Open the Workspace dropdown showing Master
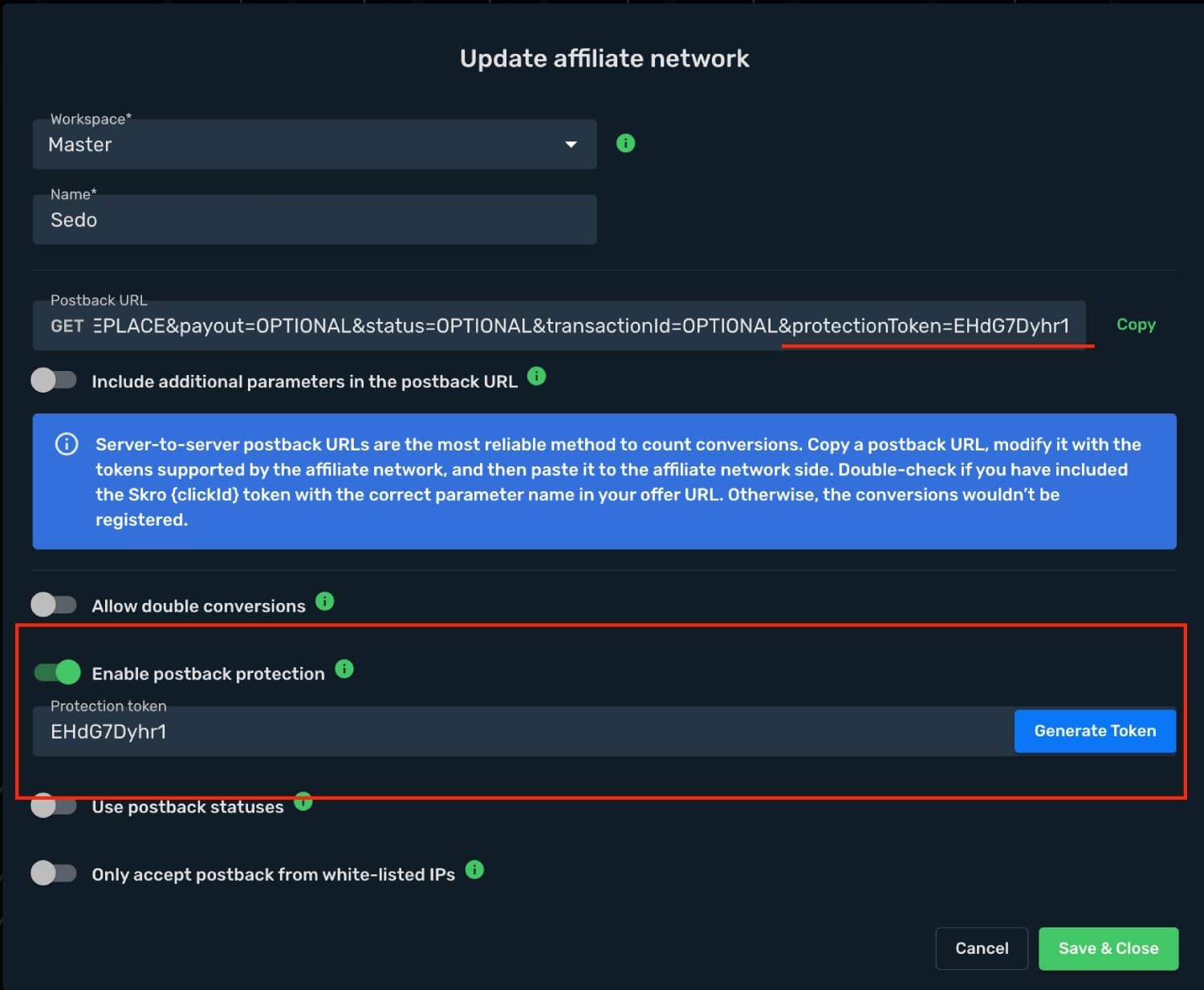 coord(315,145)
